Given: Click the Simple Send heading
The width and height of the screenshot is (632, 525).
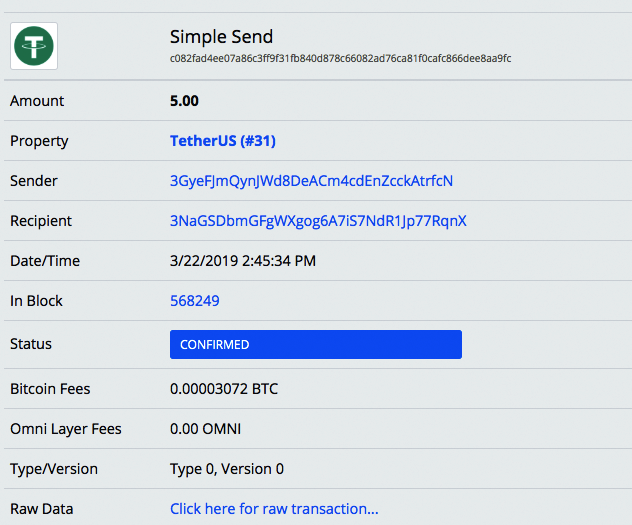Looking at the screenshot, I should (x=221, y=37).
